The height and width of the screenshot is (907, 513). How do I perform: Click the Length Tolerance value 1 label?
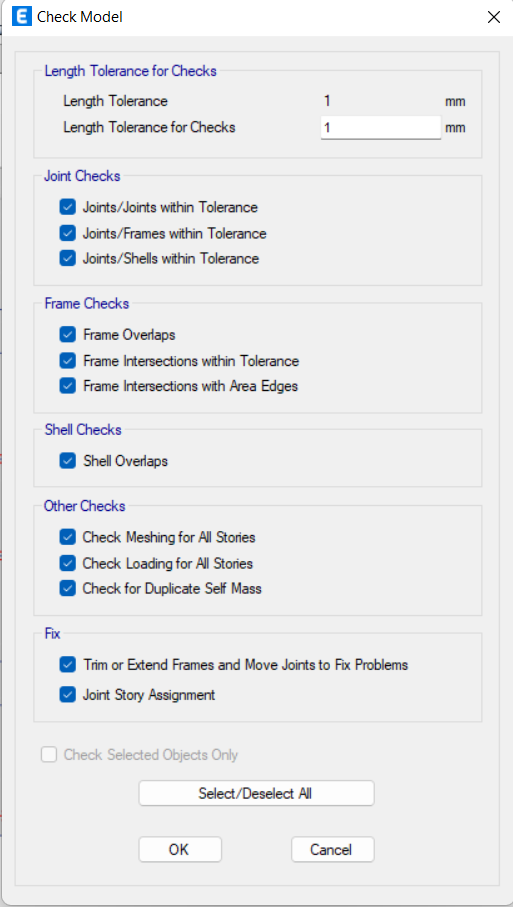tap(327, 102)
